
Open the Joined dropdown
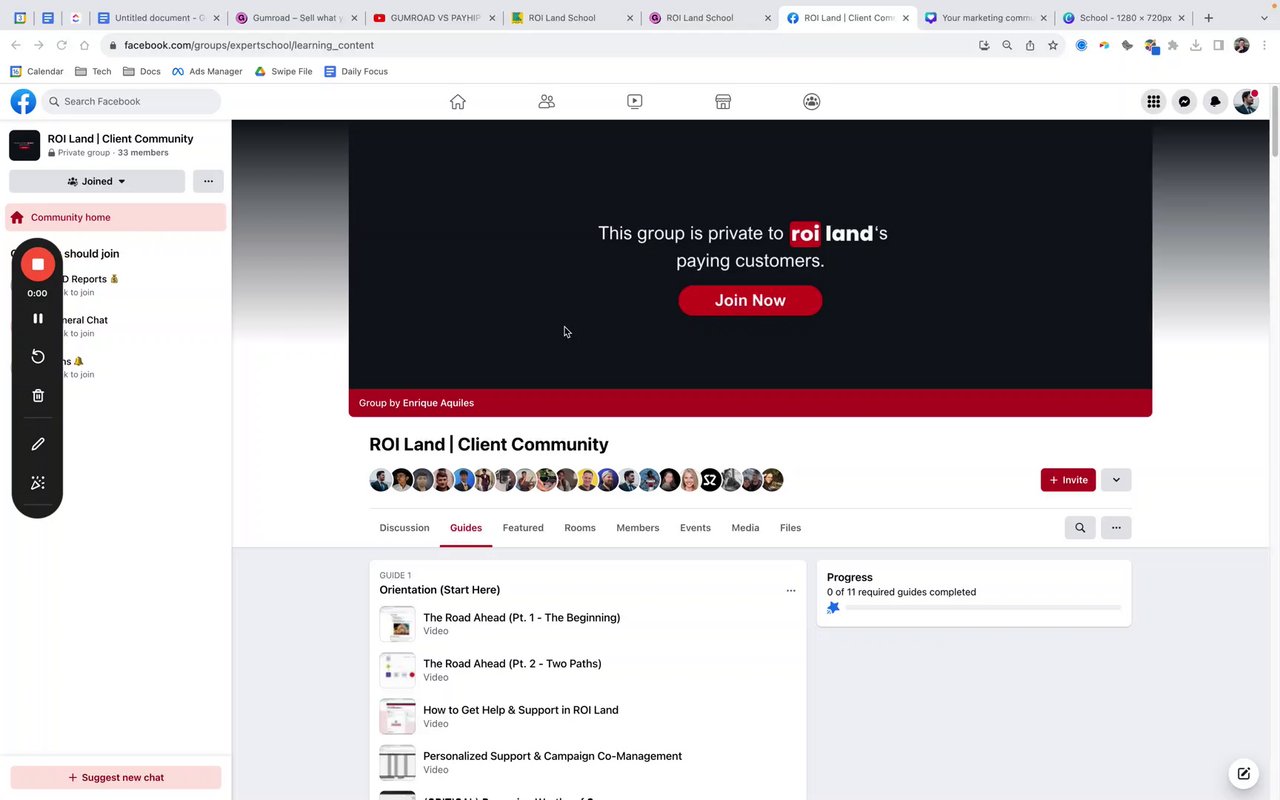[x=97, y=181]
